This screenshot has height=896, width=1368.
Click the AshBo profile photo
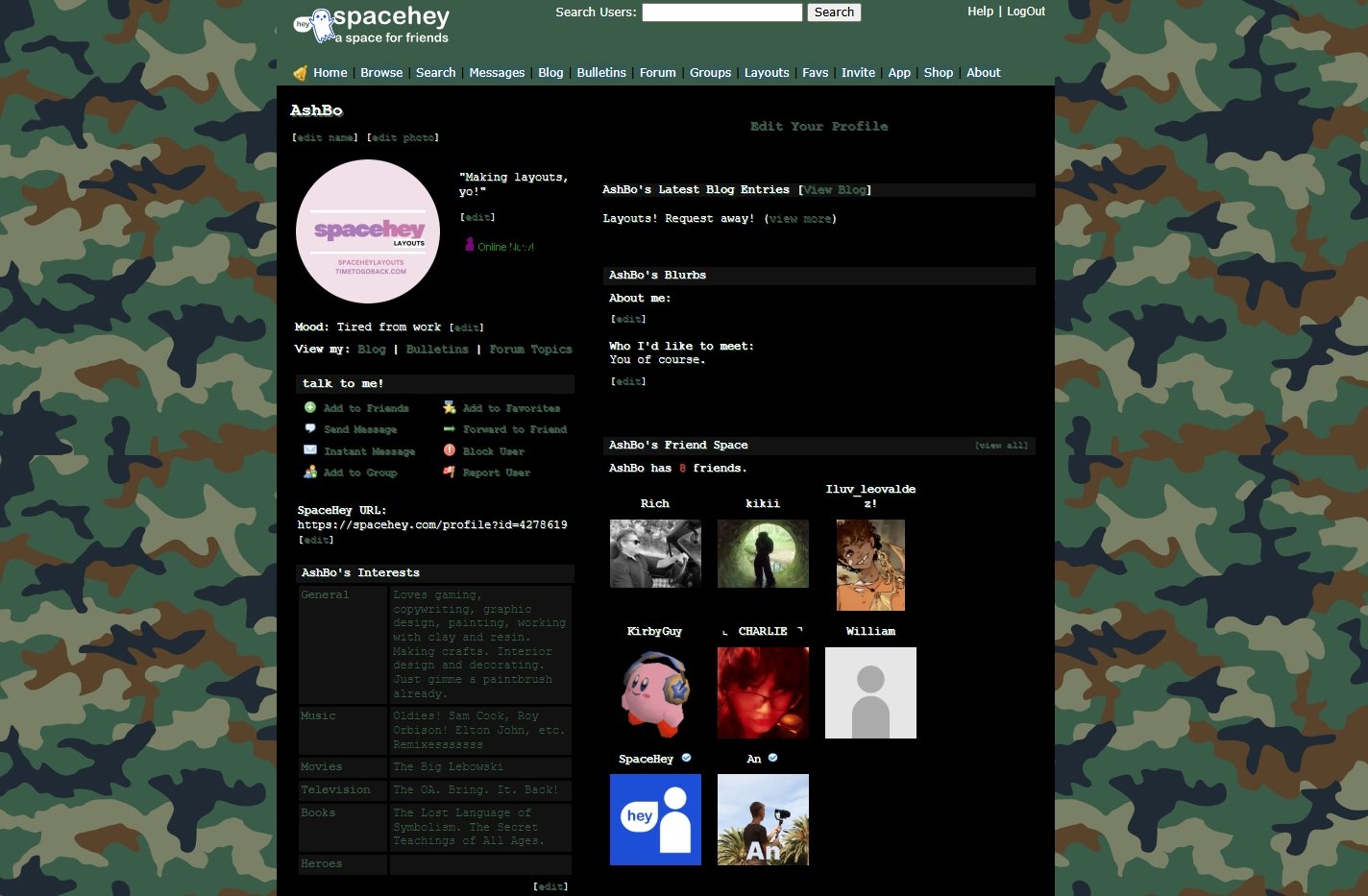pos(368,231)
